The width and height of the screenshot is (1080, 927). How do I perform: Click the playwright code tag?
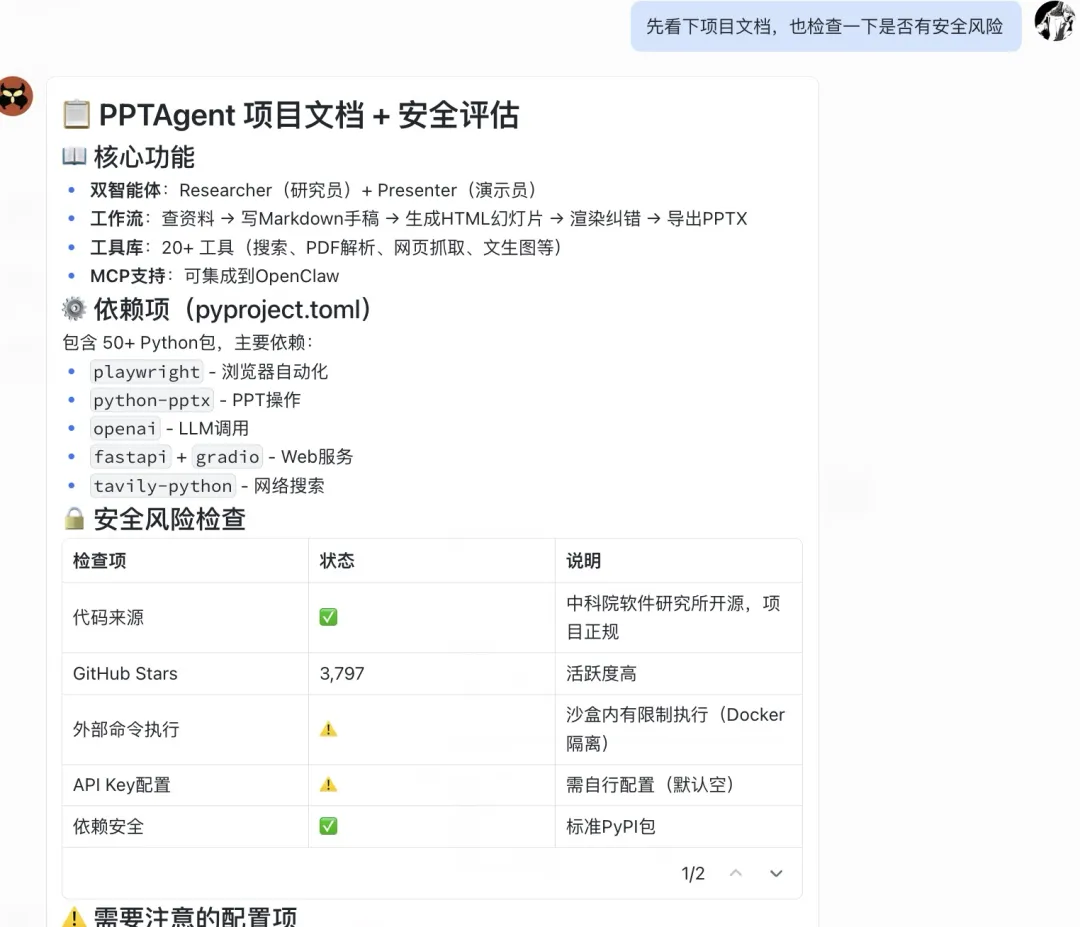point(147,372)
